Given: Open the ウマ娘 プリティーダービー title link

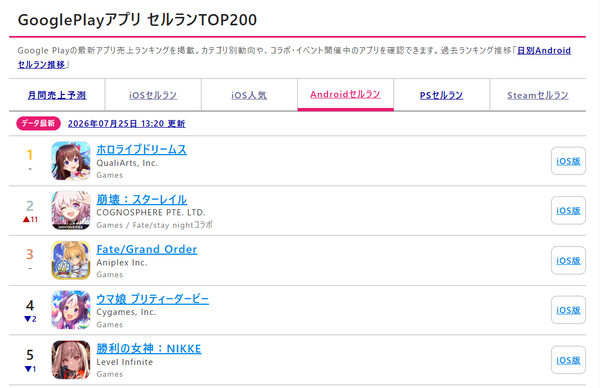Looking at the screenshot, I should click(x=153, y=299).
